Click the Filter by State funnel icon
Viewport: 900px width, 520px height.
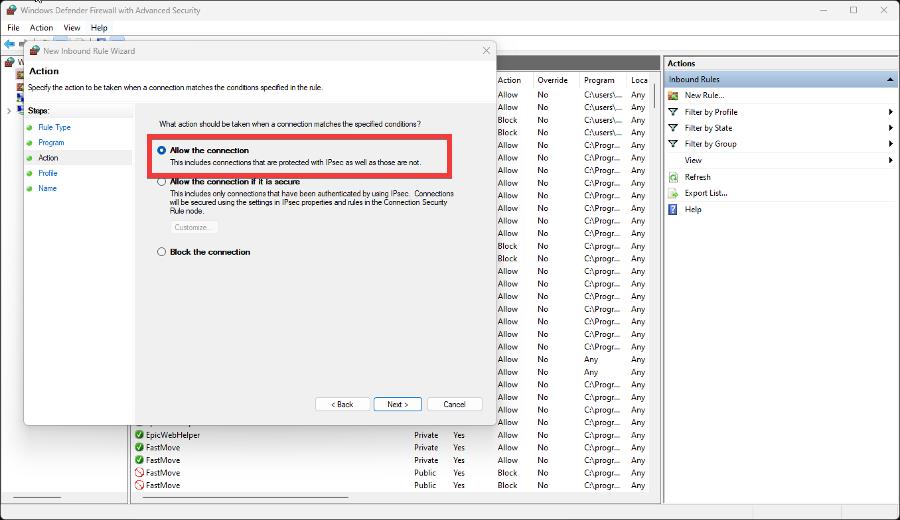click(673, 128)
